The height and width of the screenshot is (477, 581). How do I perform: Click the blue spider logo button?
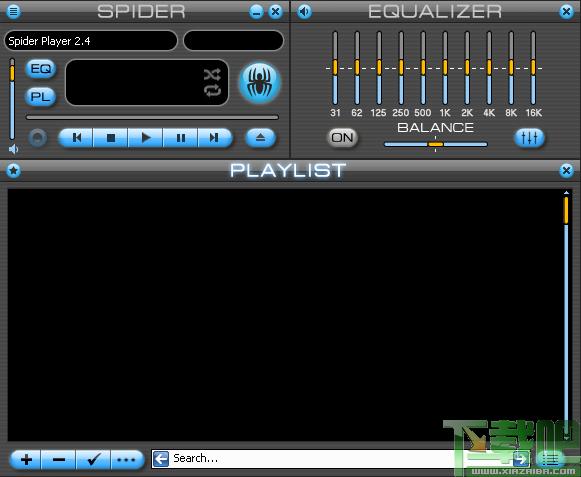pyautogui.click(x=260, y=83)
